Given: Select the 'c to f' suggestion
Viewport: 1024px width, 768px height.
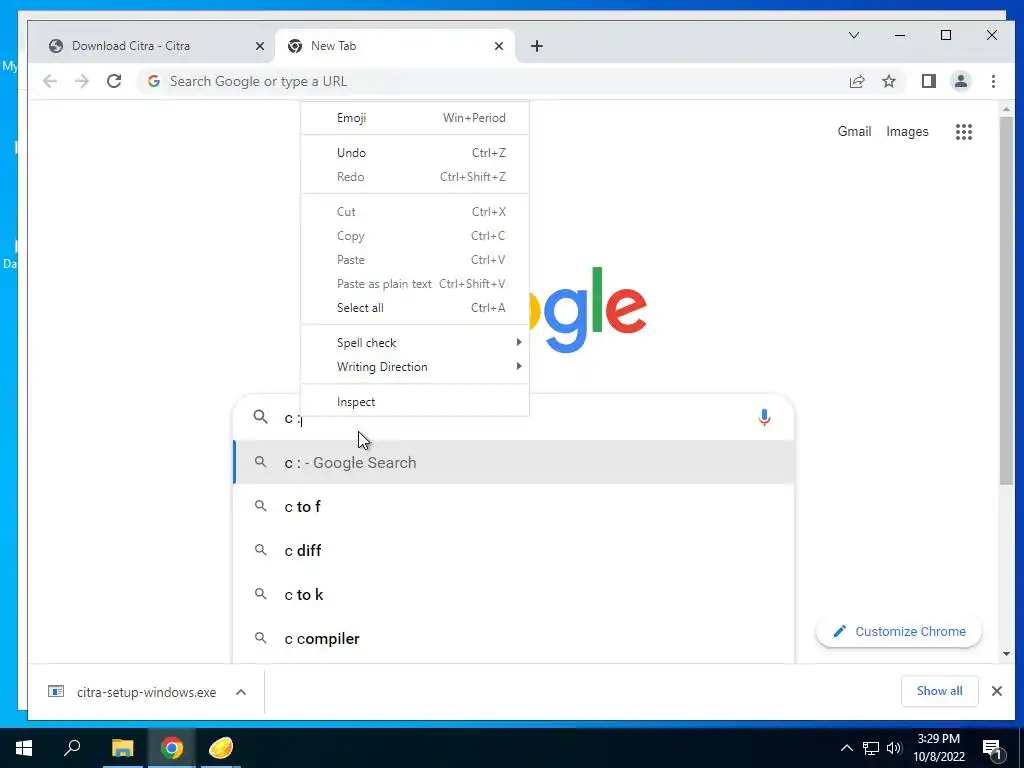Looking at the screenshot, I should pos(514,507).
